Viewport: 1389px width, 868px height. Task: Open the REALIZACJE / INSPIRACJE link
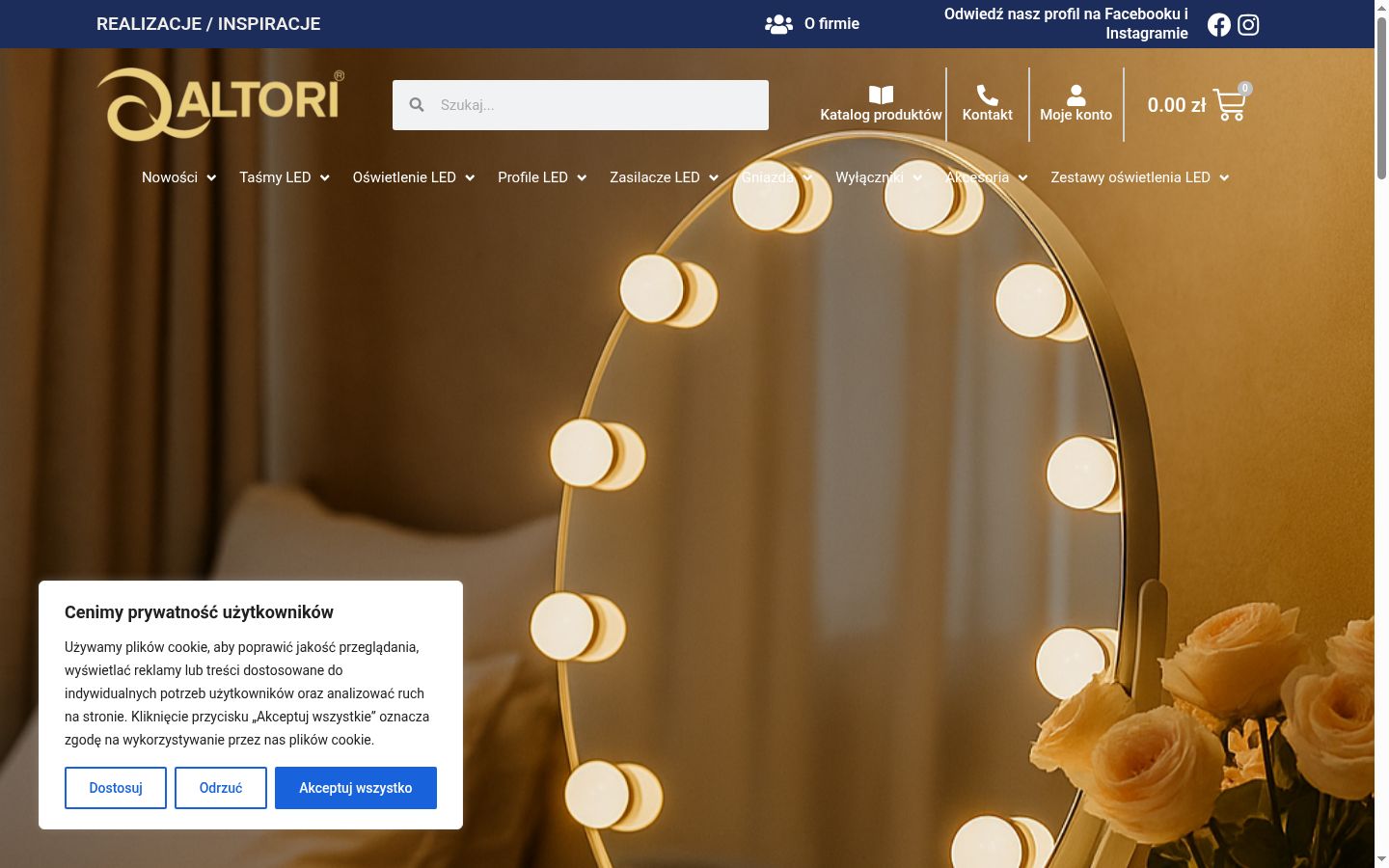(208, 24)
